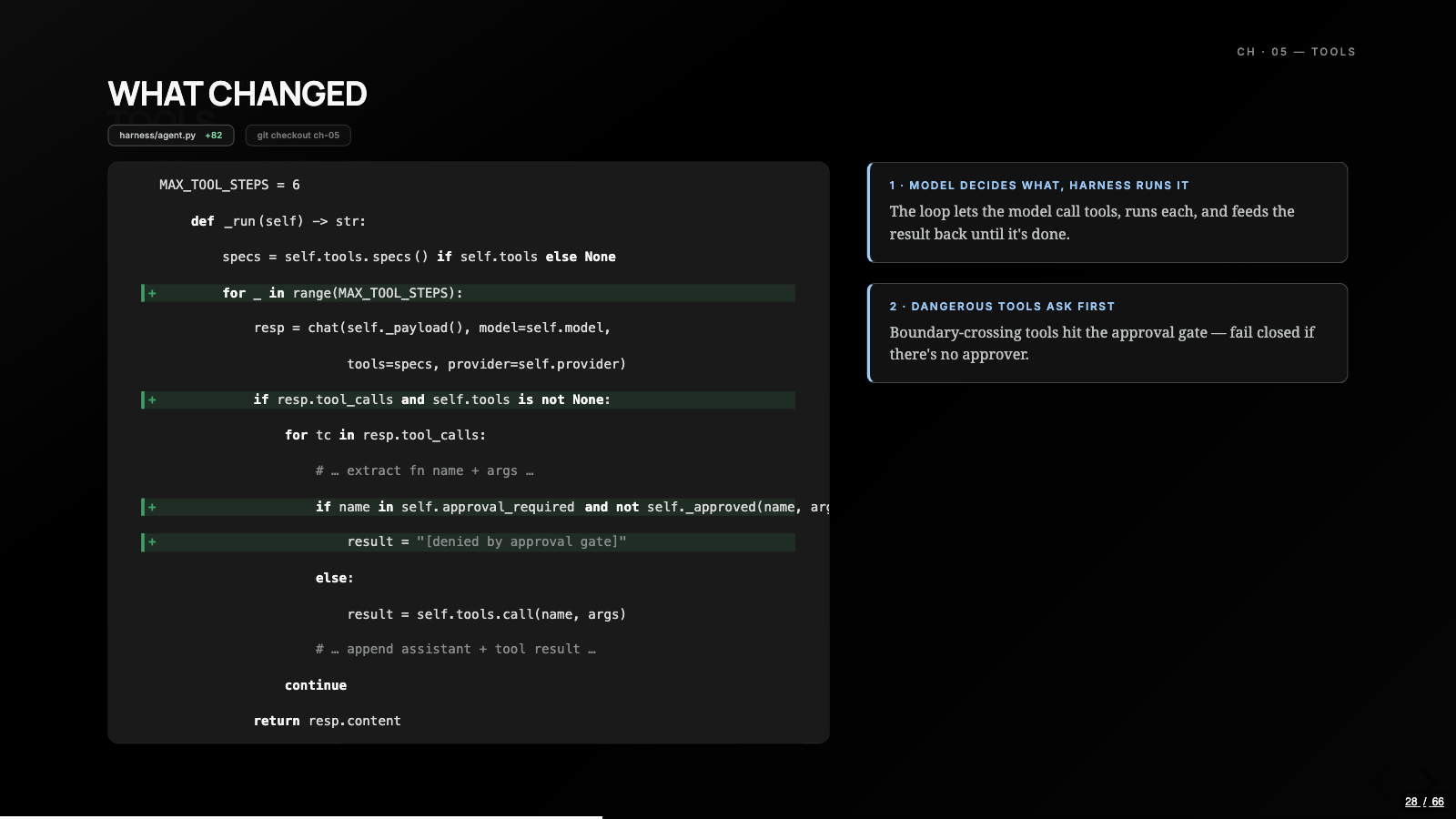Screen dimensions: 1456x819
Task: Click the tools=specs, provider=self.provider line
Action: [x=487, y=364]
